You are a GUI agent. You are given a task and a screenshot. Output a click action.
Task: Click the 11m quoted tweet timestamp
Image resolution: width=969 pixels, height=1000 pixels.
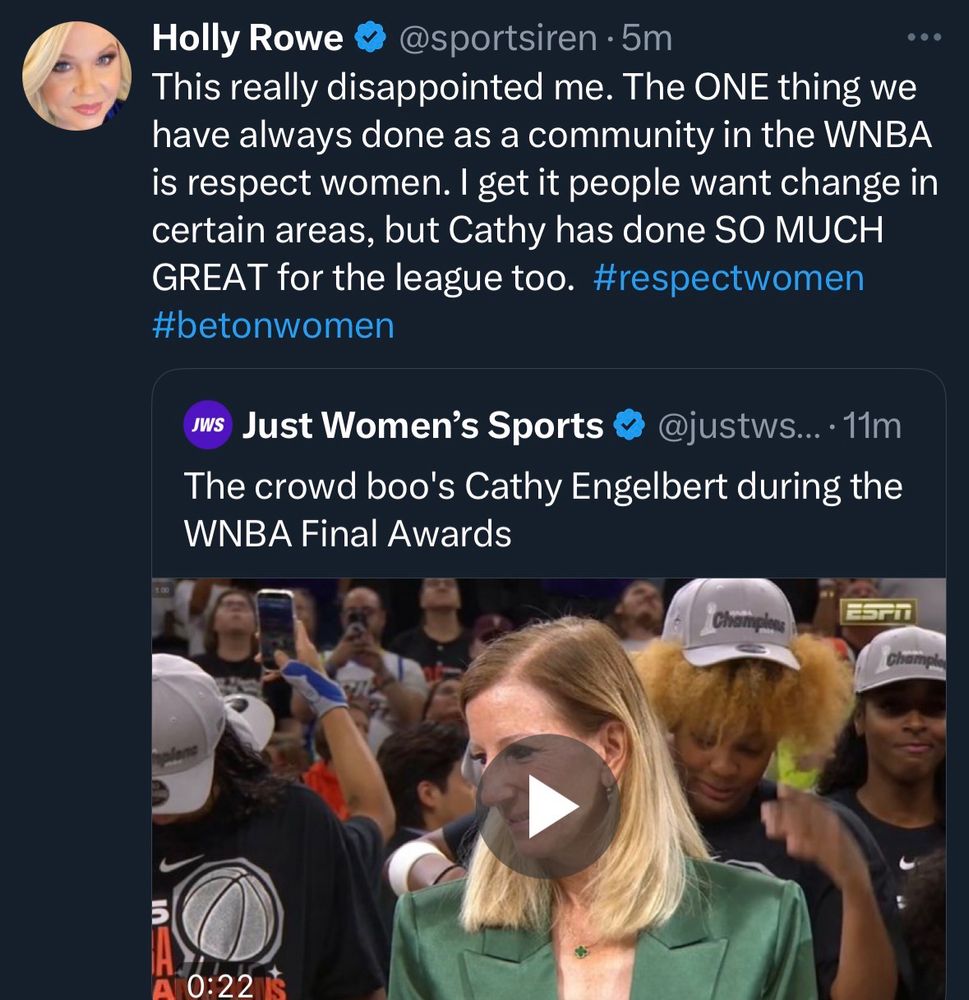click(872, 427)
